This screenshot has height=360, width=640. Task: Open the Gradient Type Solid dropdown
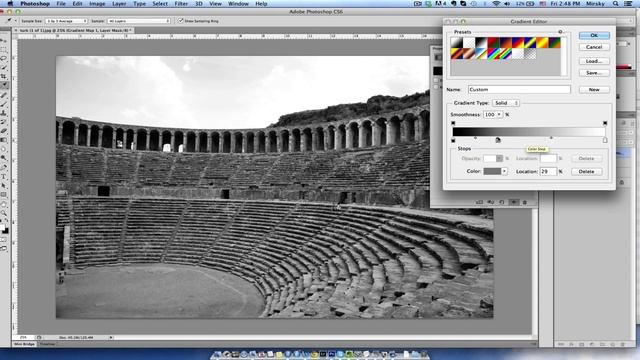pyautogui.click(x=506, y=103)
